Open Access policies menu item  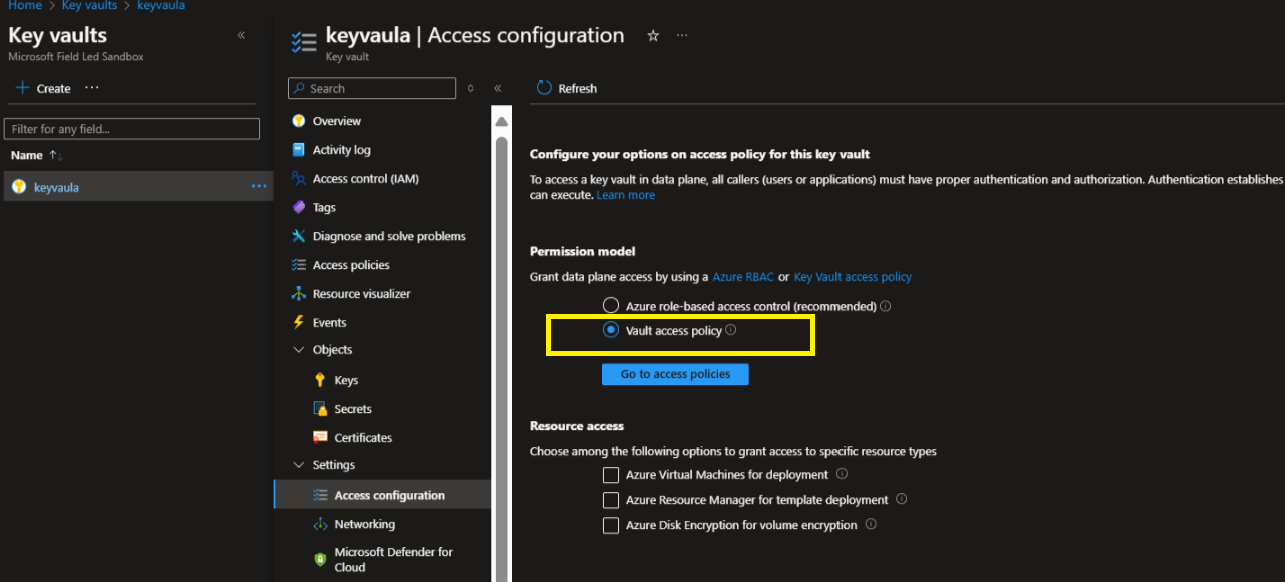(351, 265)
